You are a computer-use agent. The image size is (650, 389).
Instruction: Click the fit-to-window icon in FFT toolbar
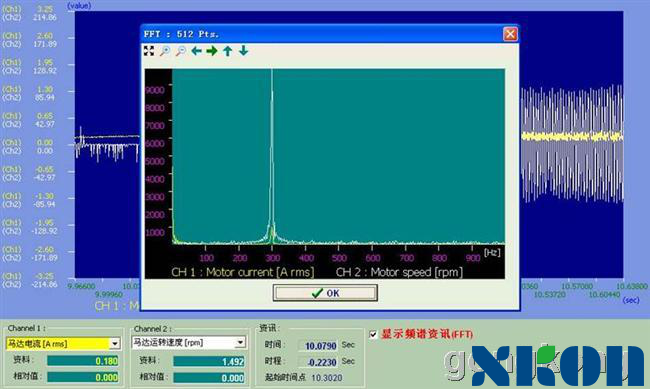click(x=149, y=51)
